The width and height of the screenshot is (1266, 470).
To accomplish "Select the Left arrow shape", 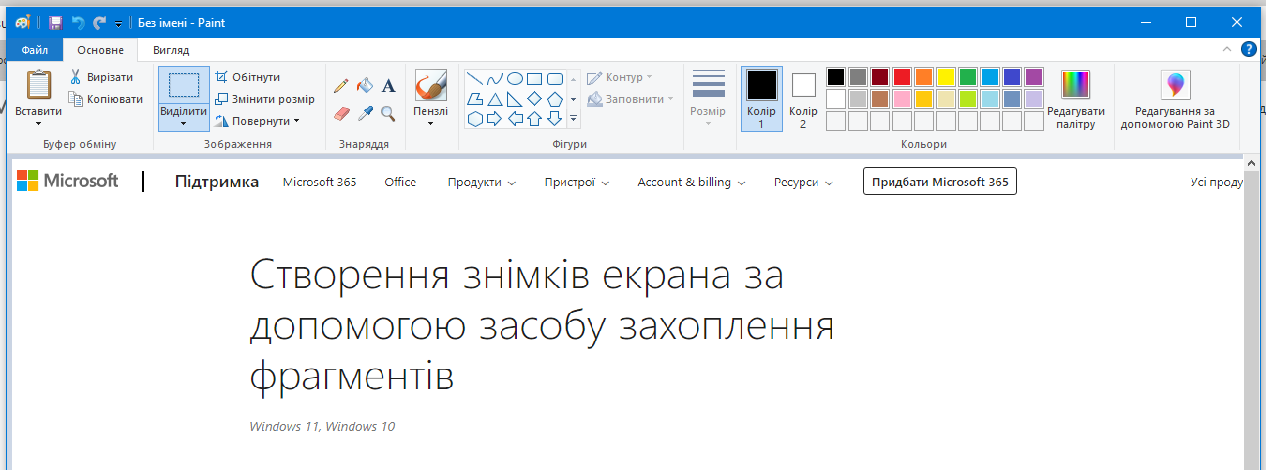I will pos(515,119).
